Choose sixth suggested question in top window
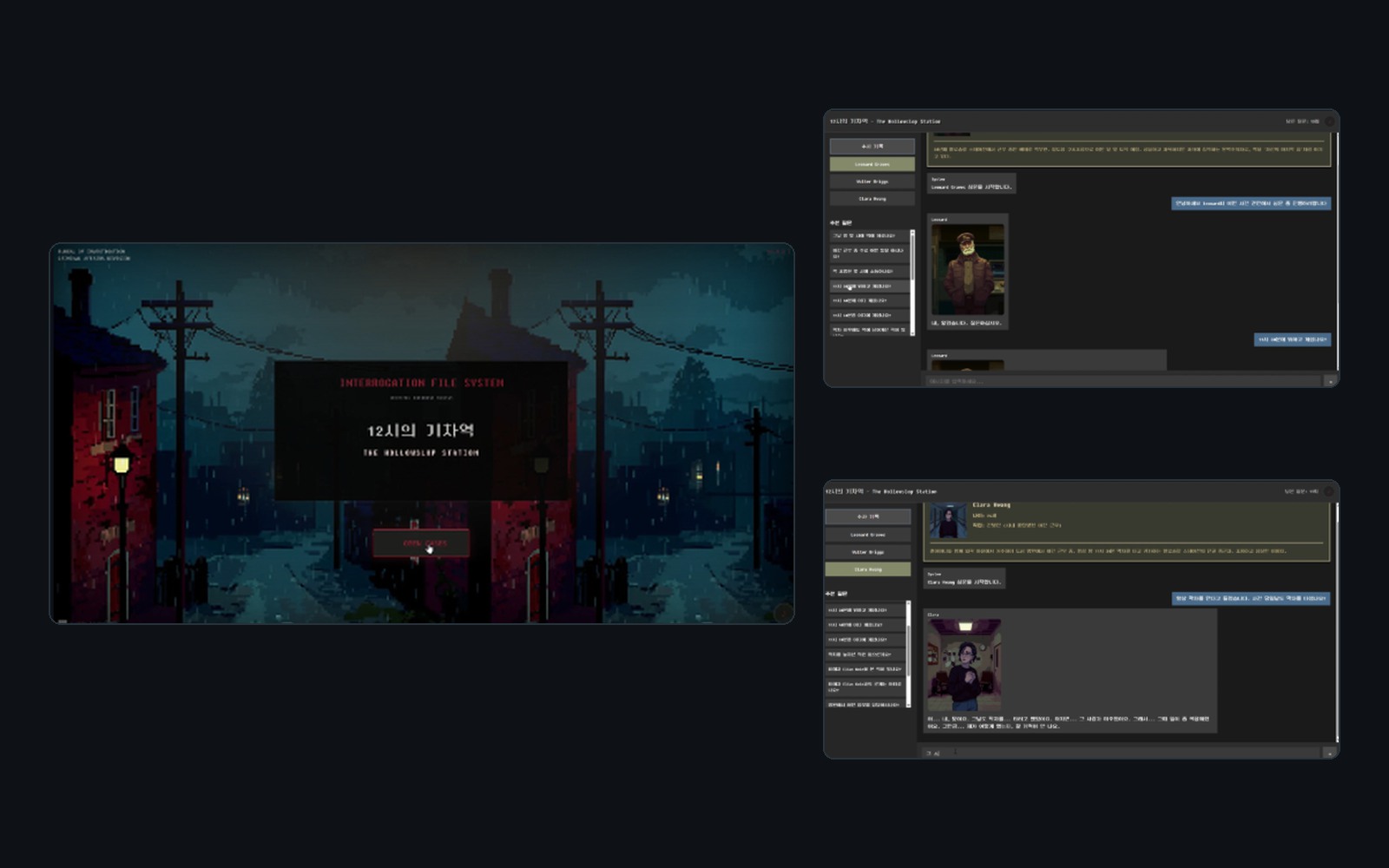 pyautogui.click(x=869, y=315)
